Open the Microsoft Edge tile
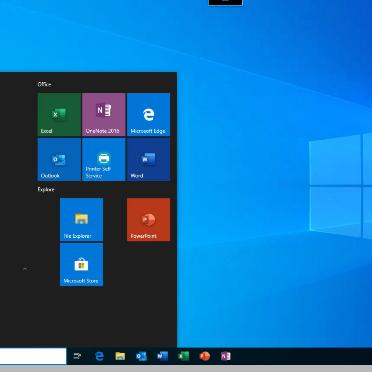372x372 pixels. [x=148, y=114]
